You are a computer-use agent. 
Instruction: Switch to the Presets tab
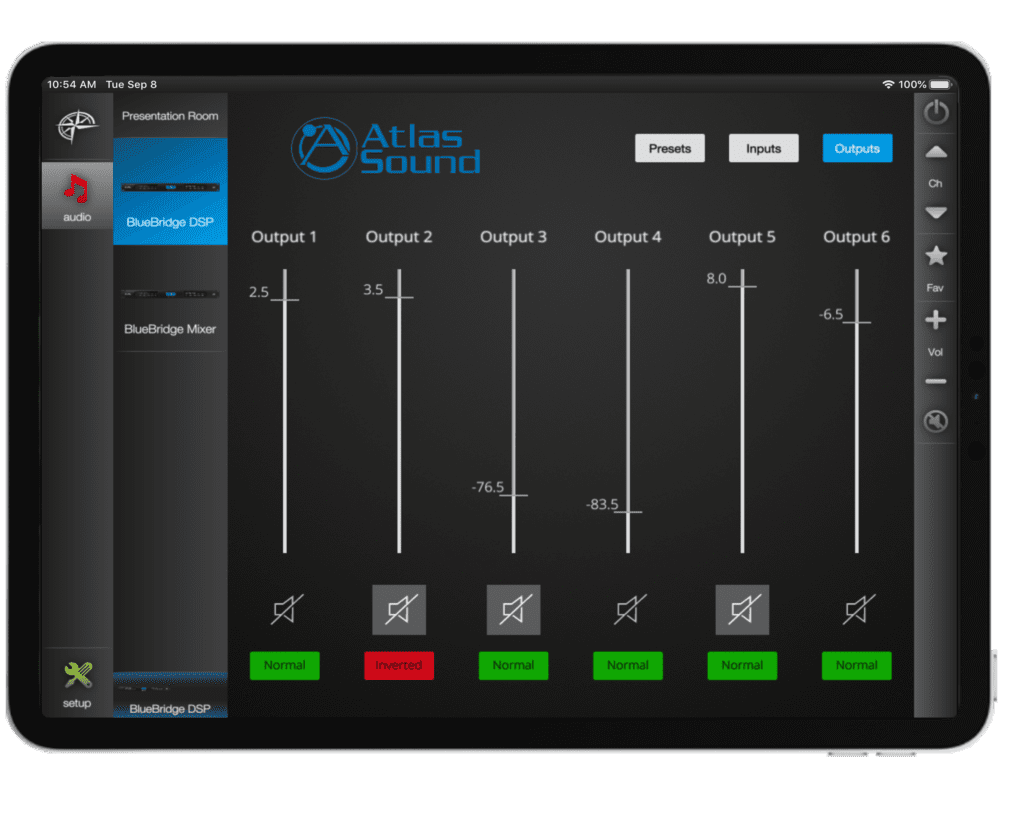(x=669, y=148)
